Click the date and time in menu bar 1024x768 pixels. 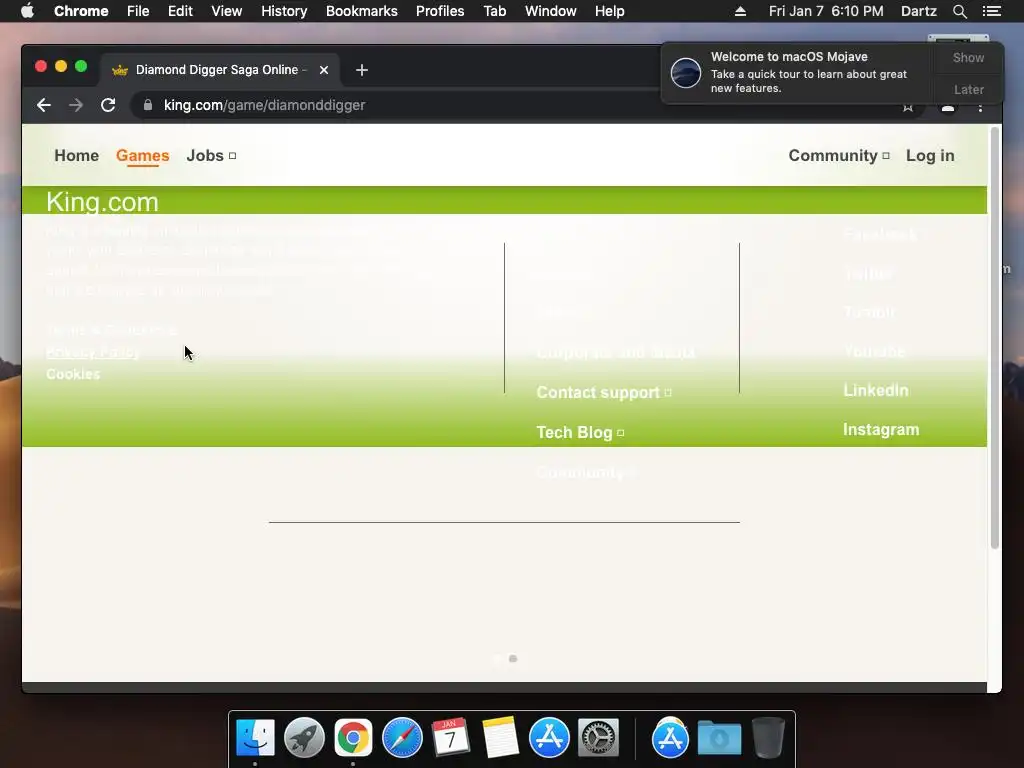825,11
